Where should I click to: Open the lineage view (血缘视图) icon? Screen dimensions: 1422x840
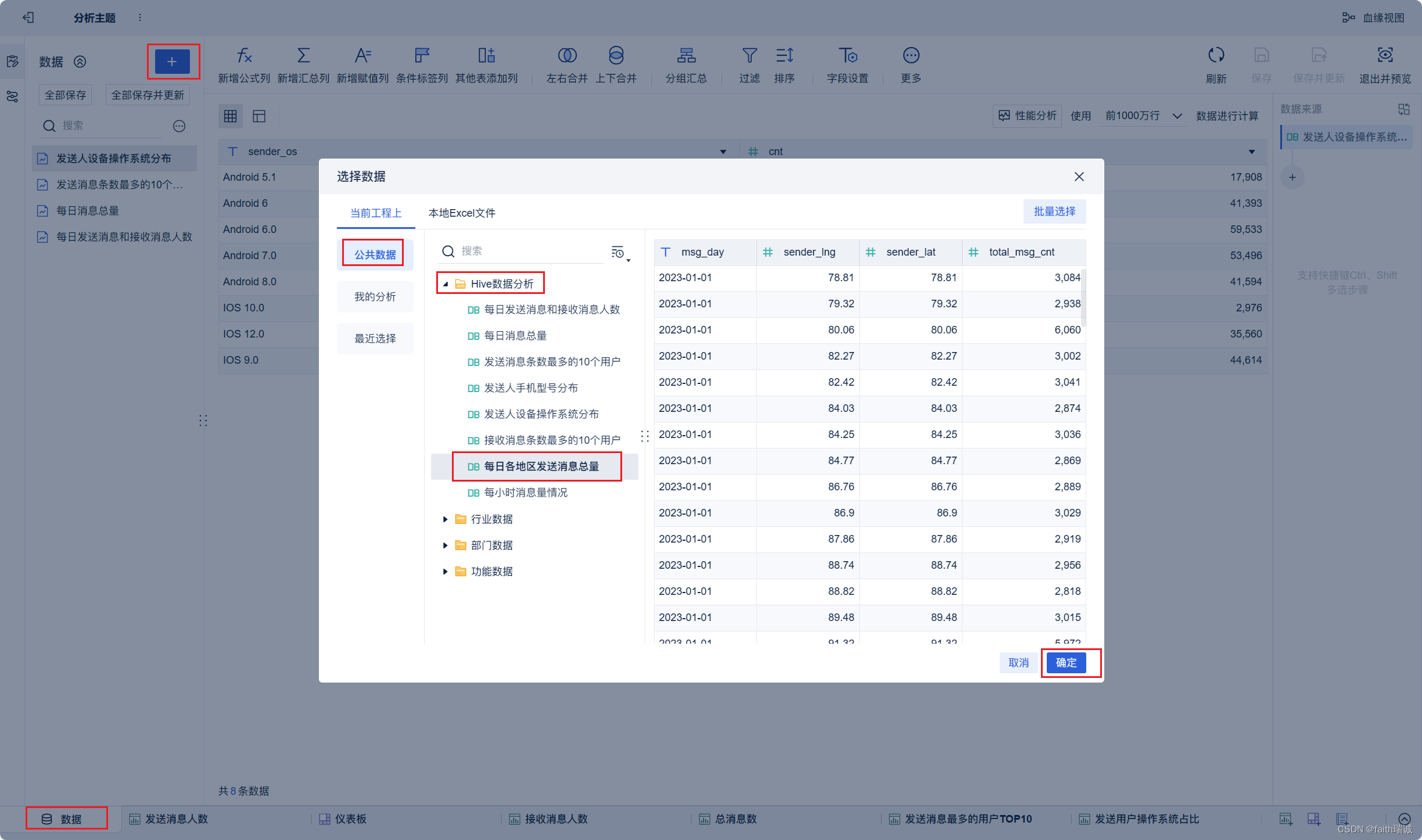click(x=1348, y=17)
